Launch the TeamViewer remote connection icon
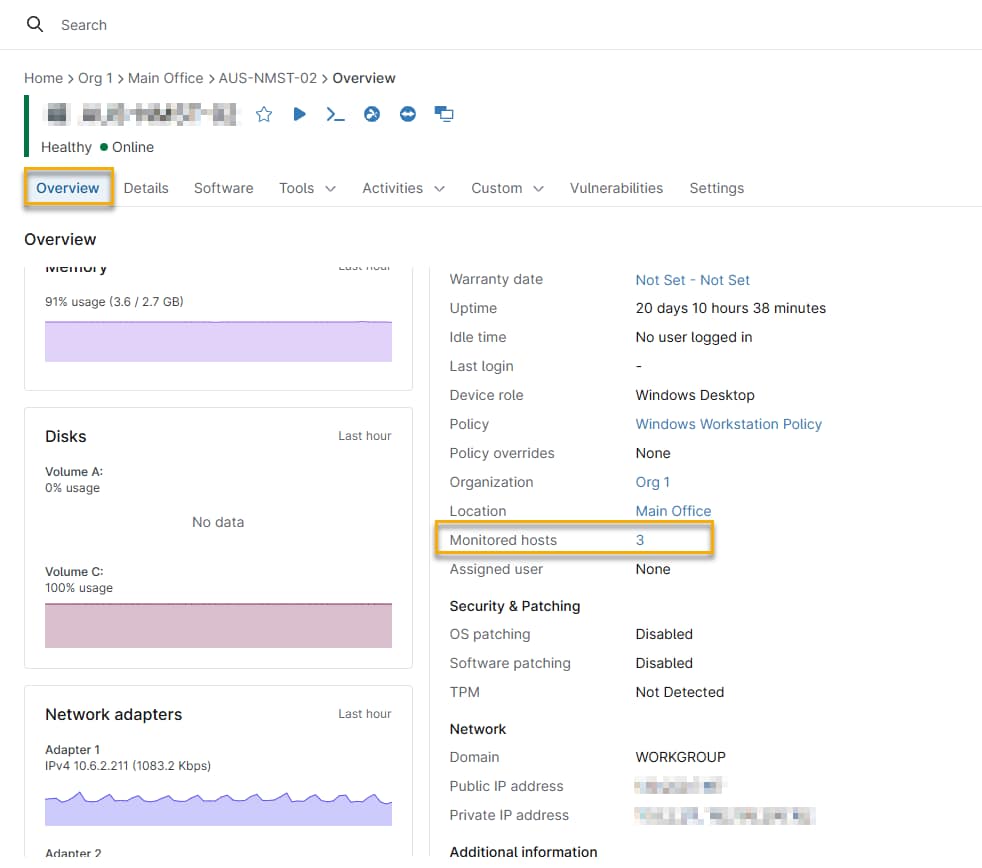The image size is (982, 868). pos(407,114)
